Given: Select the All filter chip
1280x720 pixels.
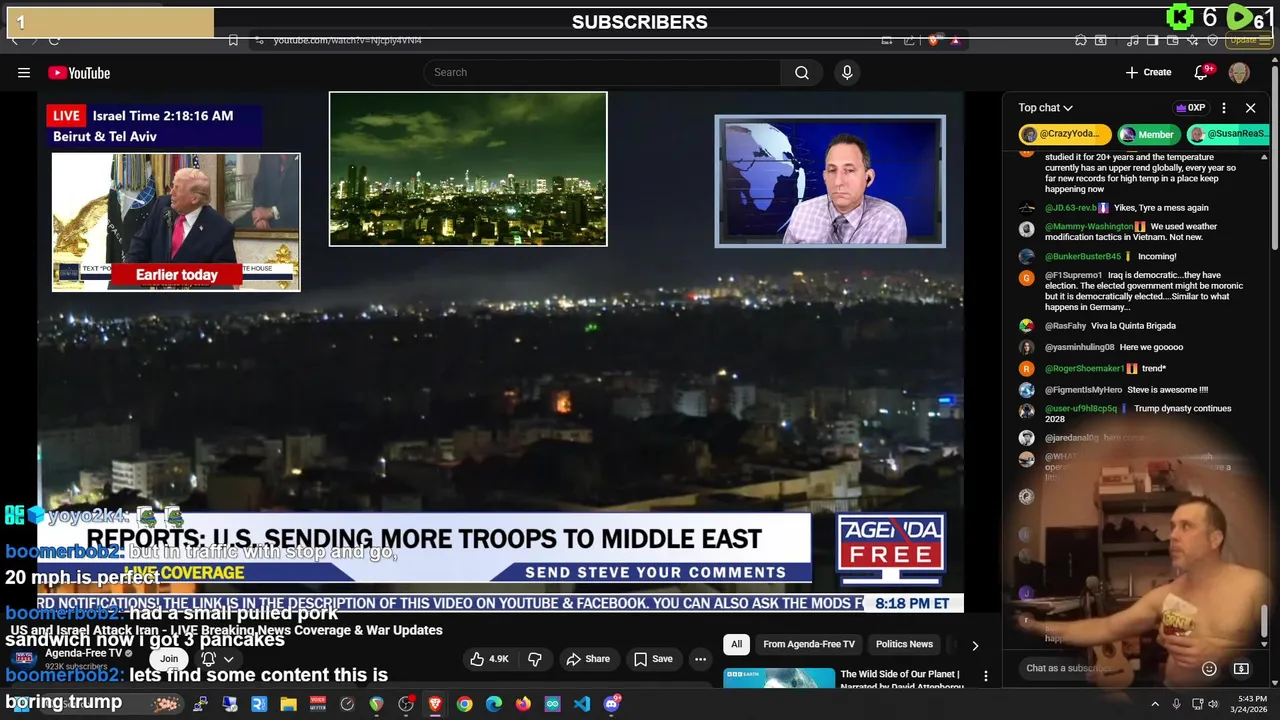Looking at the screenshot, I should (736, 645).
